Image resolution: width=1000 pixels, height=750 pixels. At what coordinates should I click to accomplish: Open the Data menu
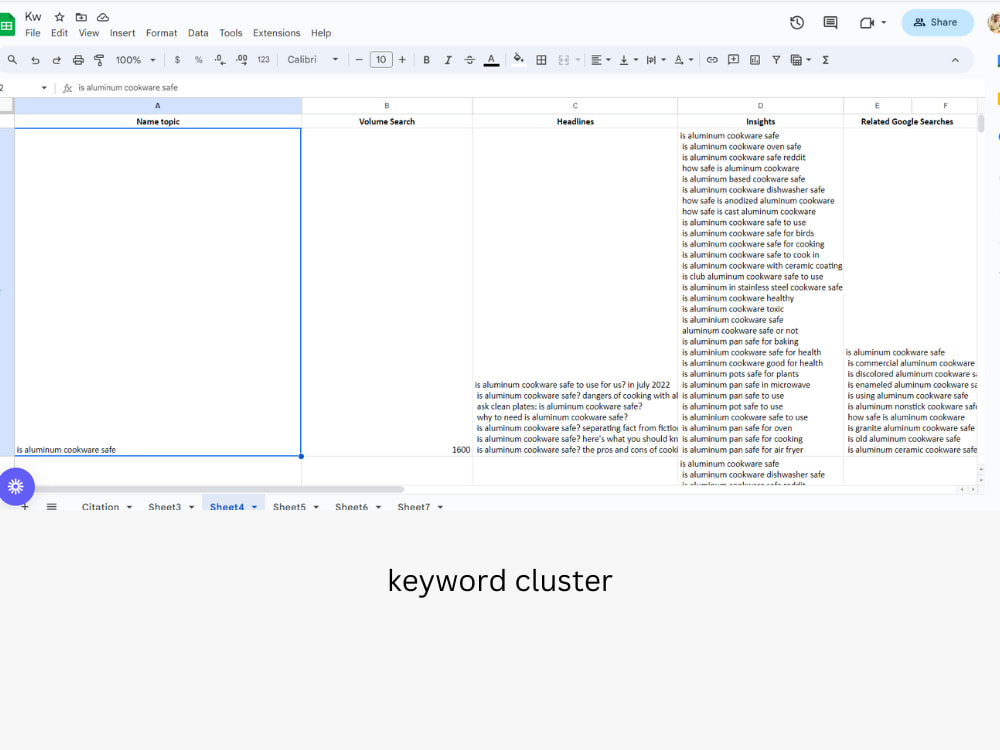[198, 33]
